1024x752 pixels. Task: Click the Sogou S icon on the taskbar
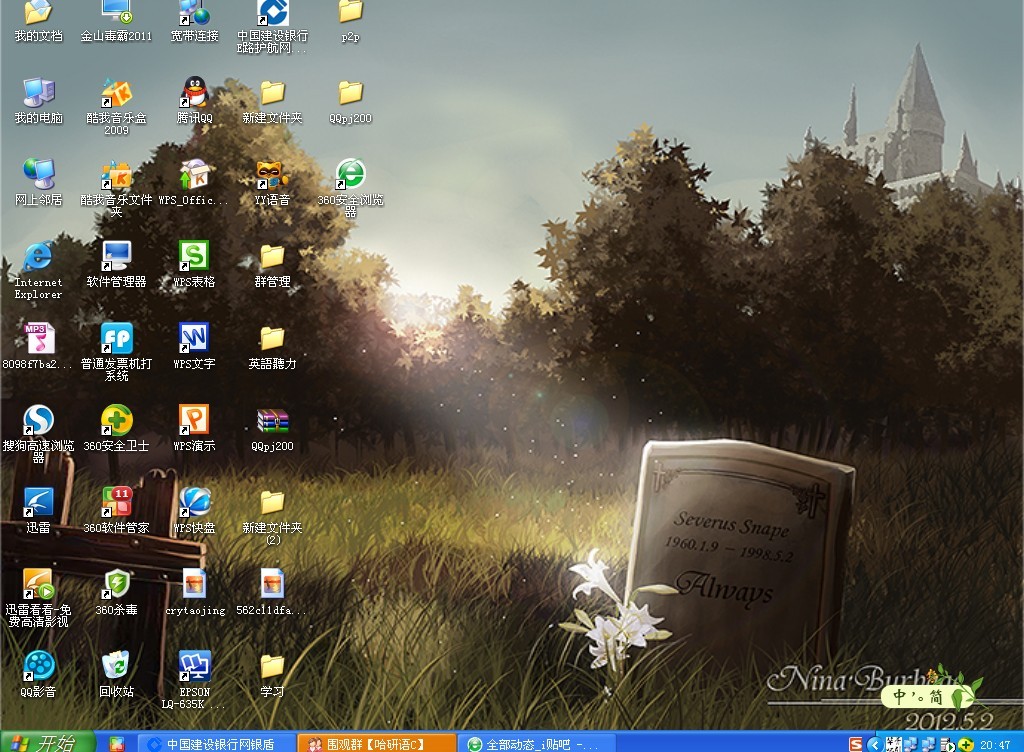856,744
